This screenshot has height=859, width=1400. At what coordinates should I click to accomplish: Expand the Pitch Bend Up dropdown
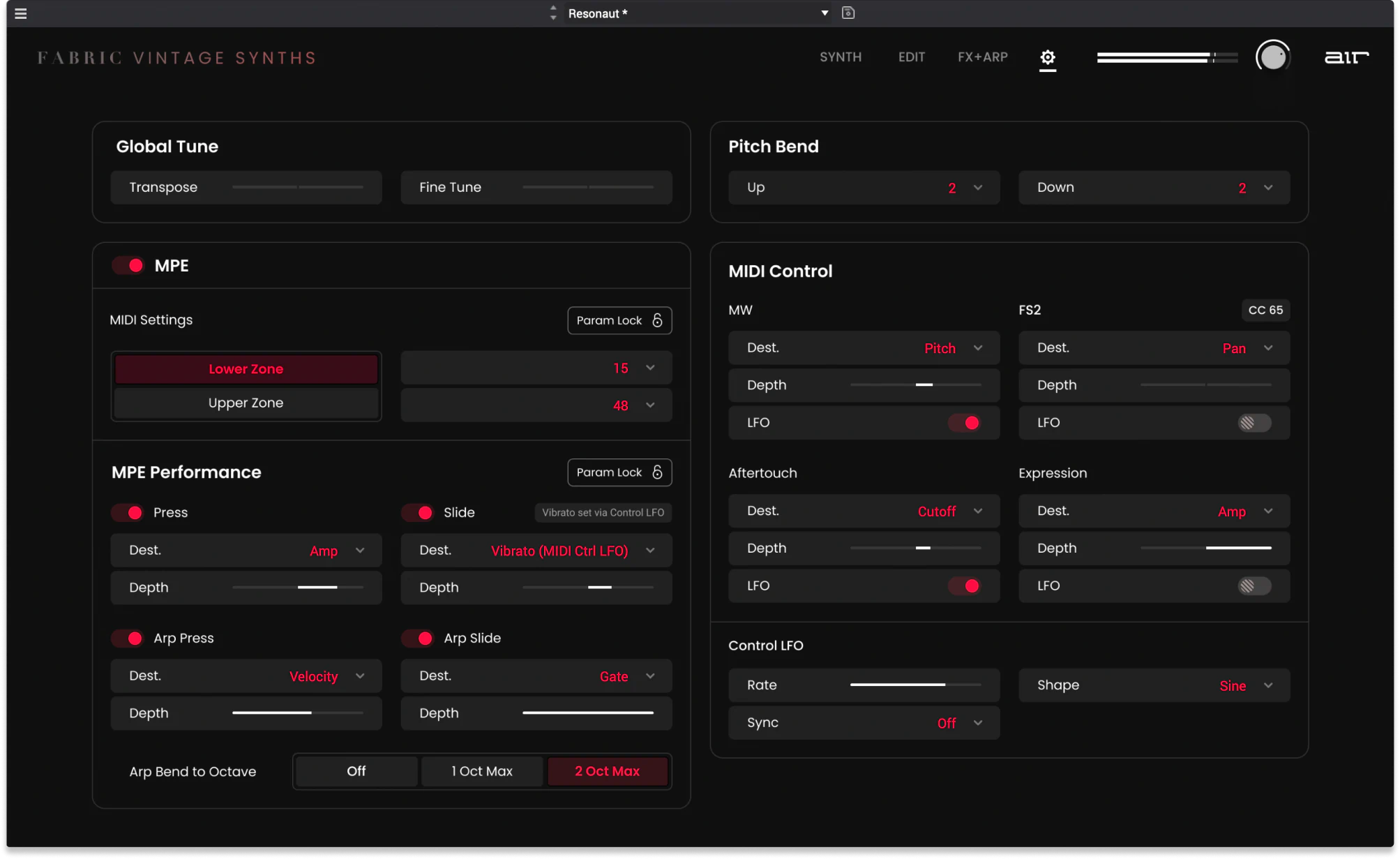pos(977,188)
